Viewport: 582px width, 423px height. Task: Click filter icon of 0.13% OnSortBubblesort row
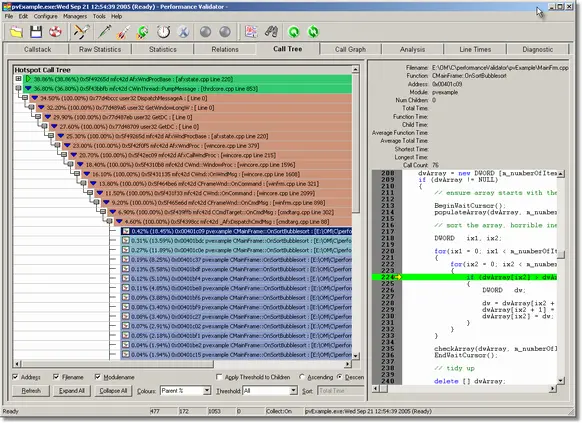(126, 269)
